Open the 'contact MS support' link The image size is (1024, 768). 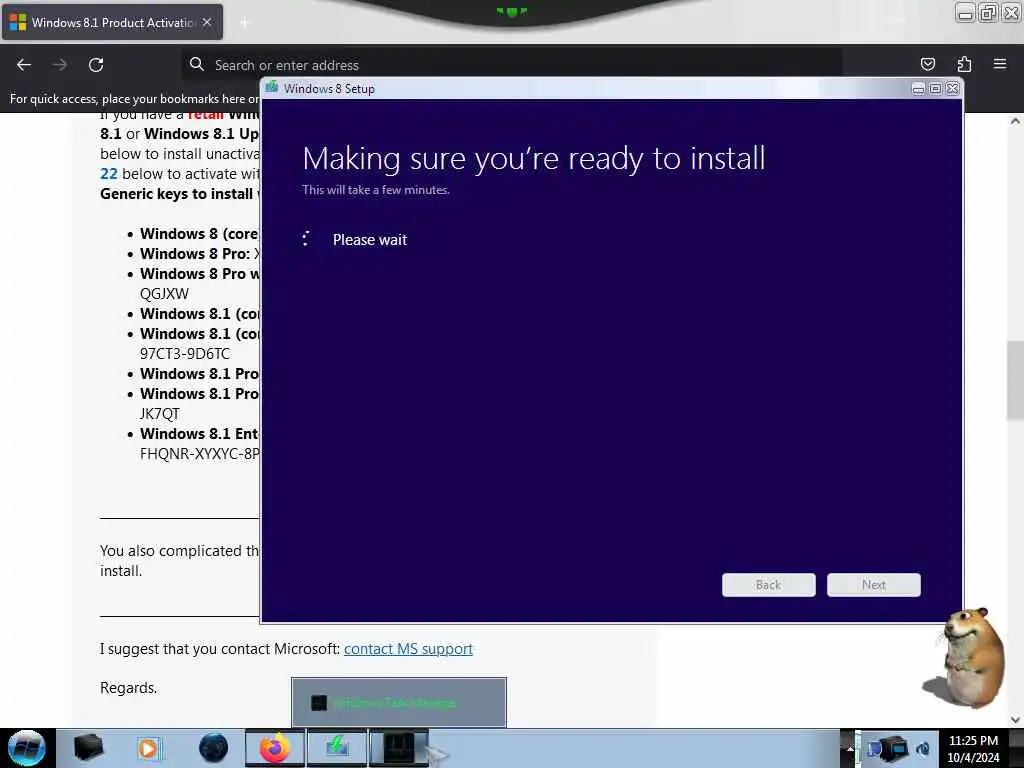click(408, 648)
